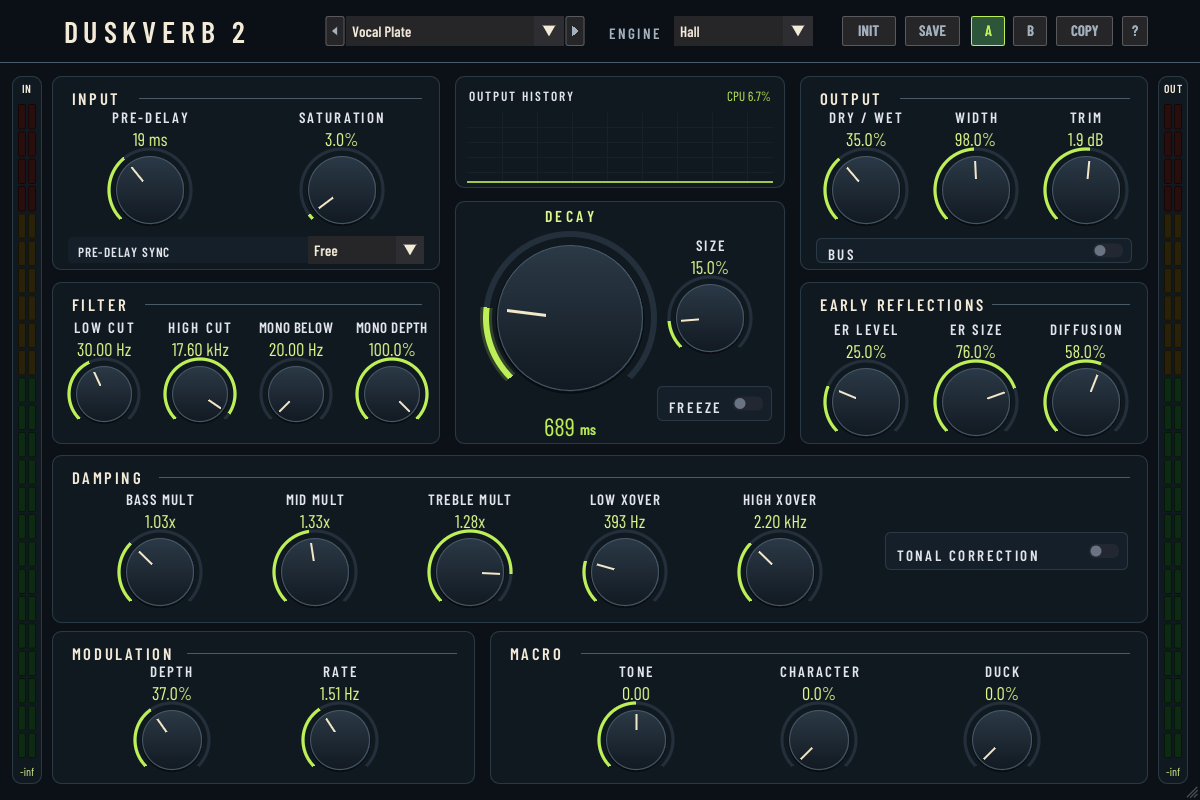Screen dimensions: 1200x800
Task: Click the 30.00 Hz low cut value
Action: [x=104, y=350]
